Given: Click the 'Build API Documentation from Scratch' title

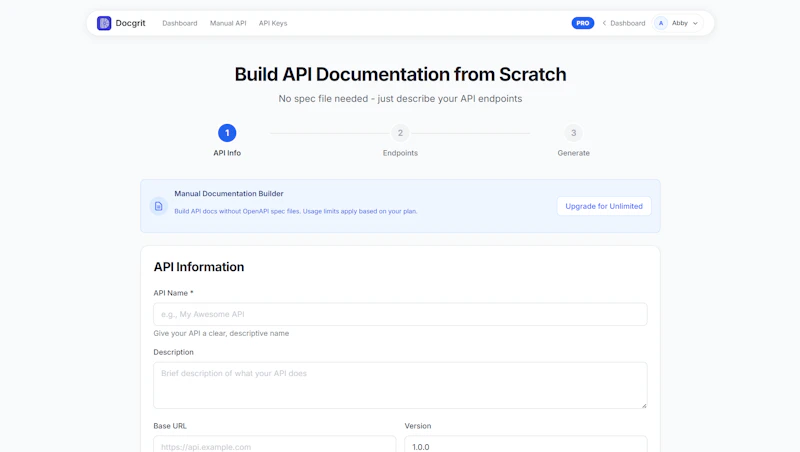Looking at the screenshot, I should 401,74.
